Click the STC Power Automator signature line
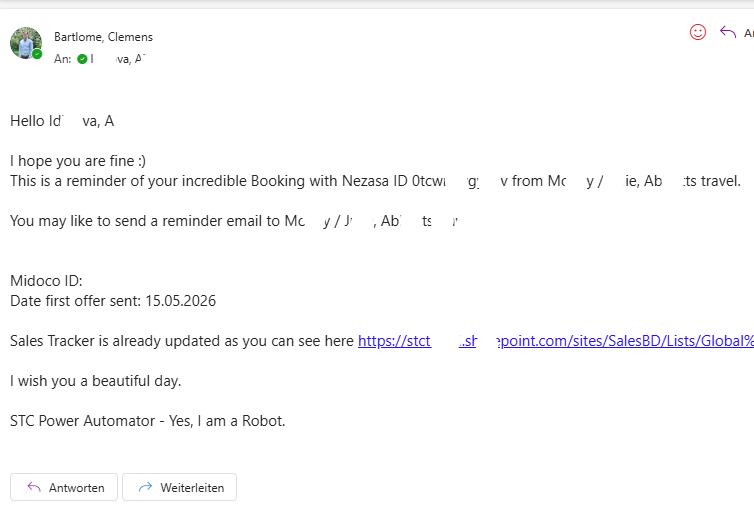Viewport: 754px width, 514px height. 148,421
